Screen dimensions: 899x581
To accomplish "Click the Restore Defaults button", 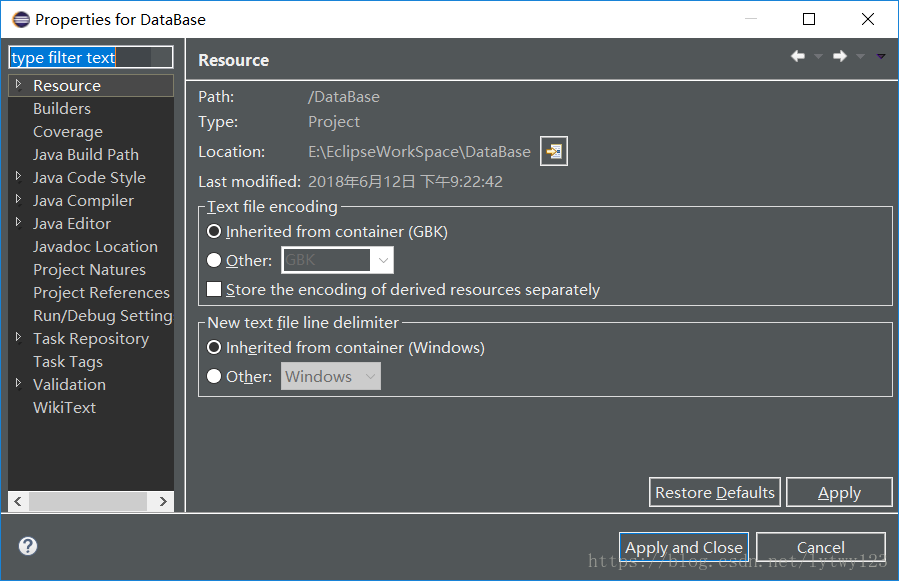I will tap(715, 492).
